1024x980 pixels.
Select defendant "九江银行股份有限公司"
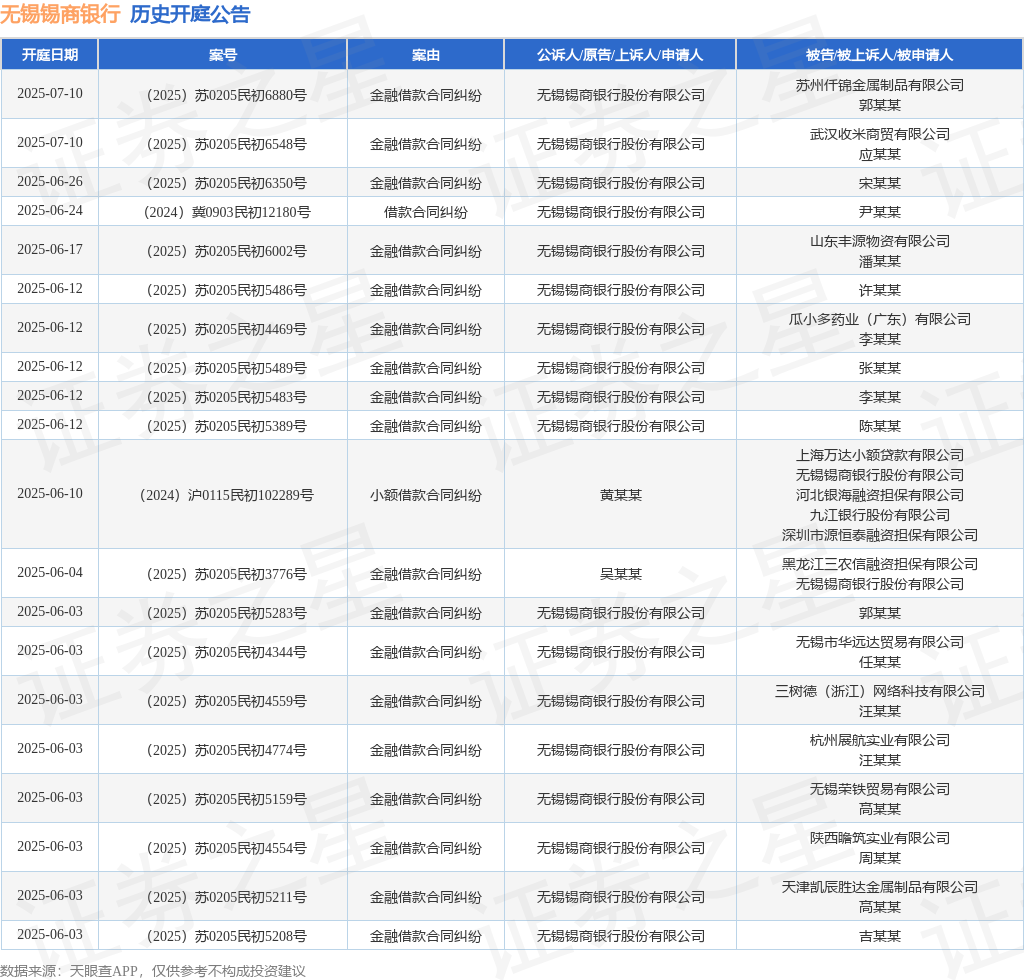coord(880,516)
